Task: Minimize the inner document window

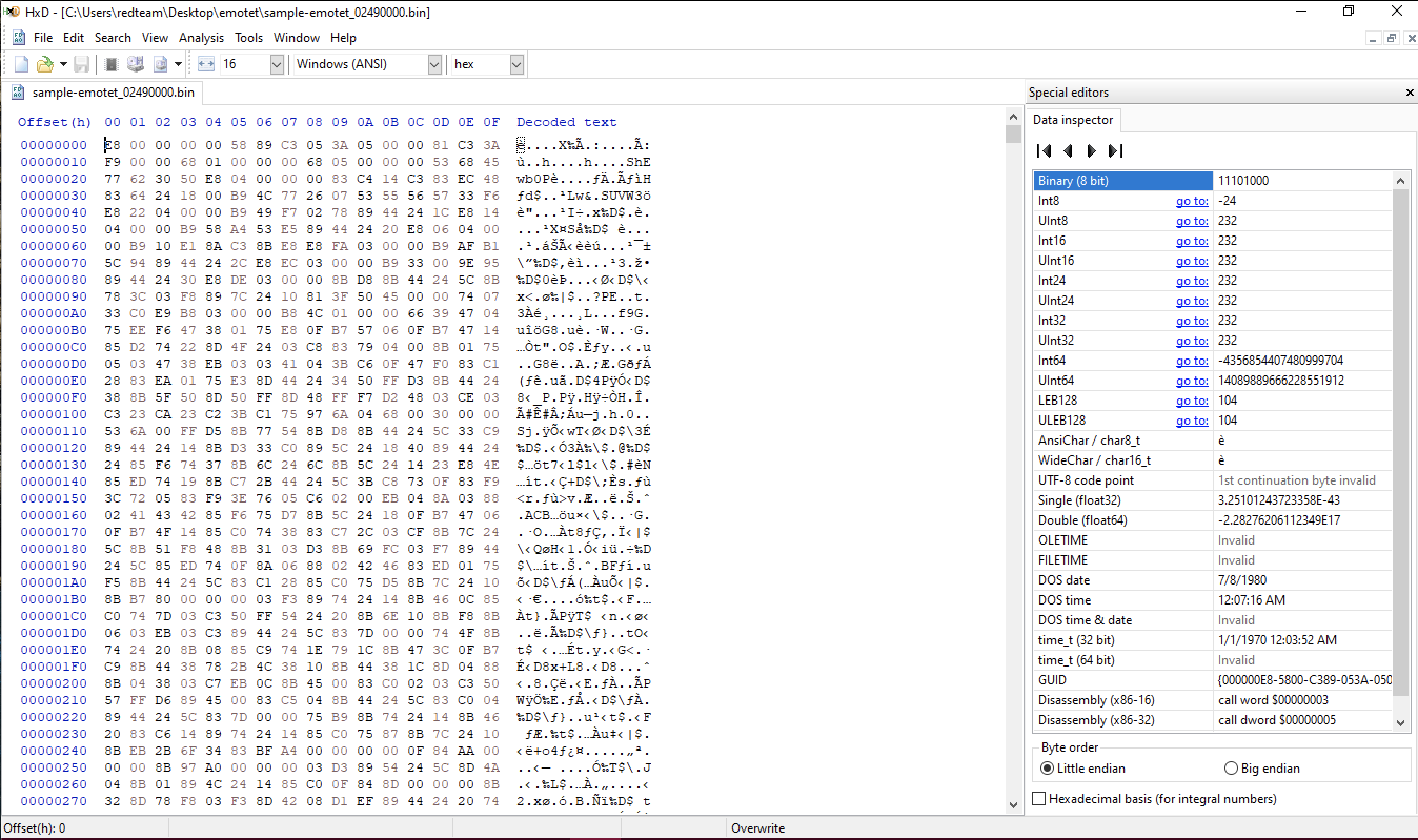Action: (1372, 38)
